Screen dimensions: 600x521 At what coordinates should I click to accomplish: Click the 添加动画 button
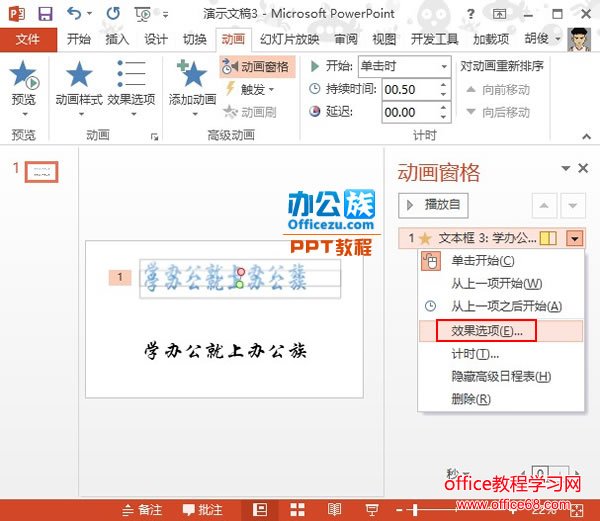[x=192, y=89]
